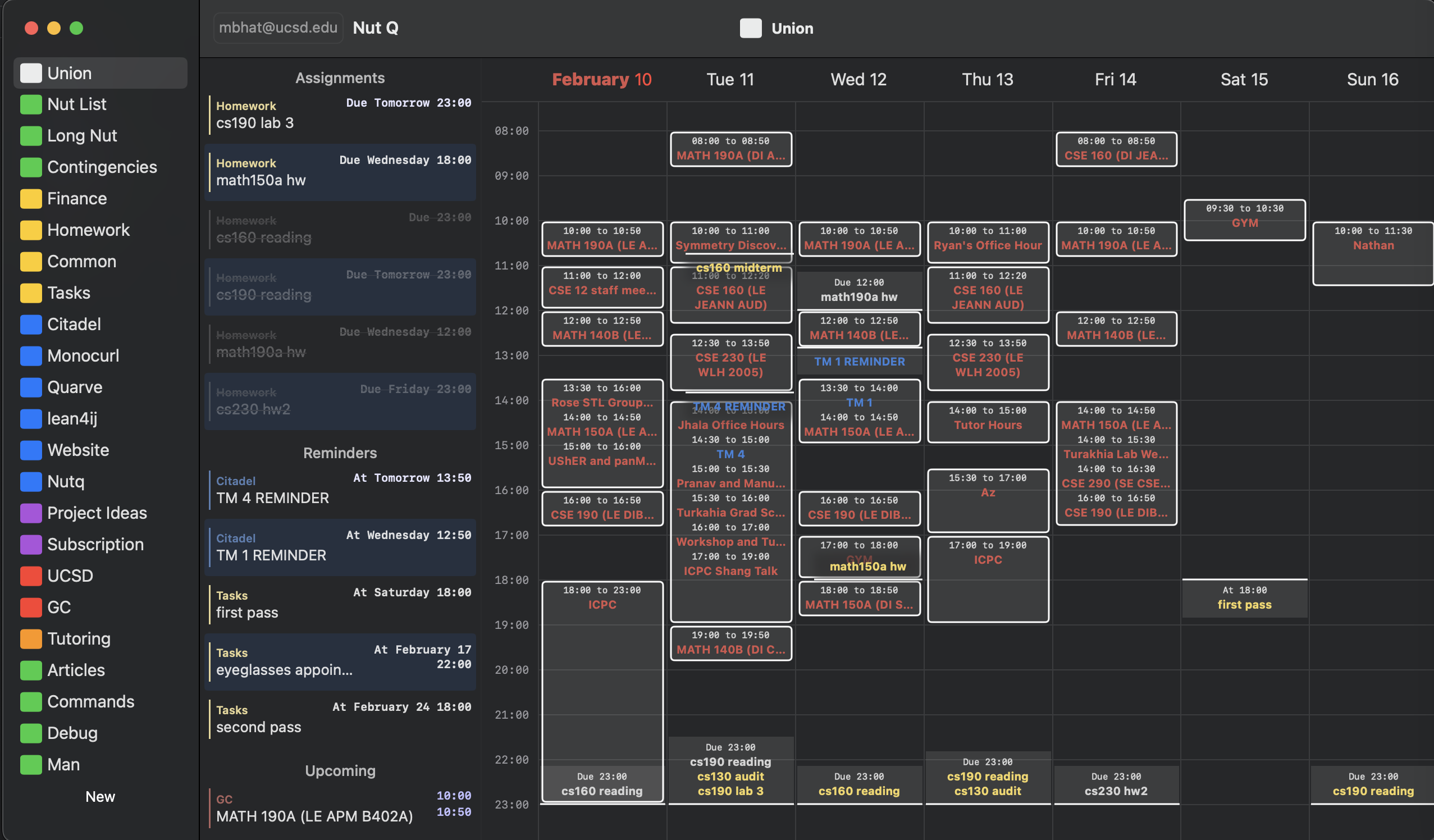Image resolution: width=1434 pixels, height=840 pixels.
Task: Click the blue Nutq list icon
Action: [x=31, y=481]
